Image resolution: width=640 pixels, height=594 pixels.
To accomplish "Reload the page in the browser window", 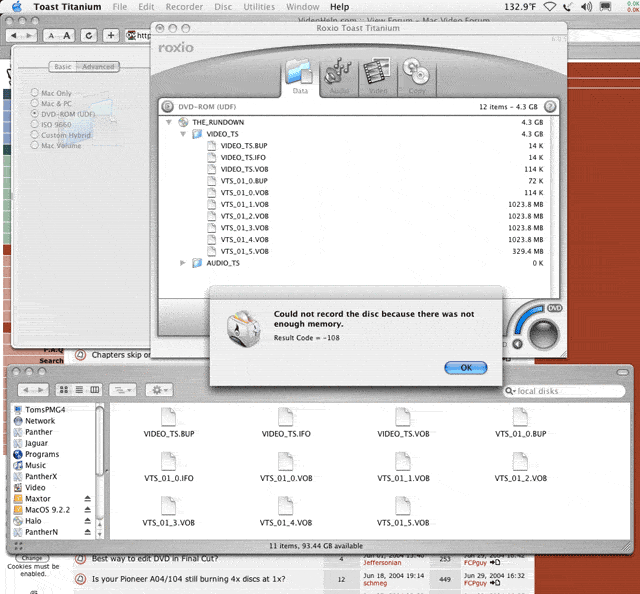I will point(89,36).
